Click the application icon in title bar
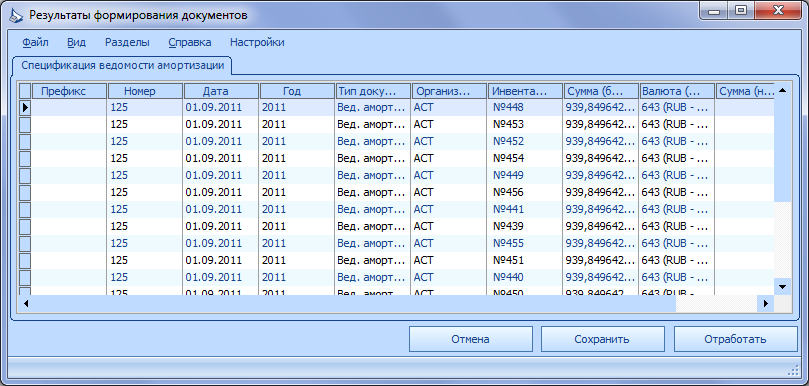 click(x=16, y=15)
